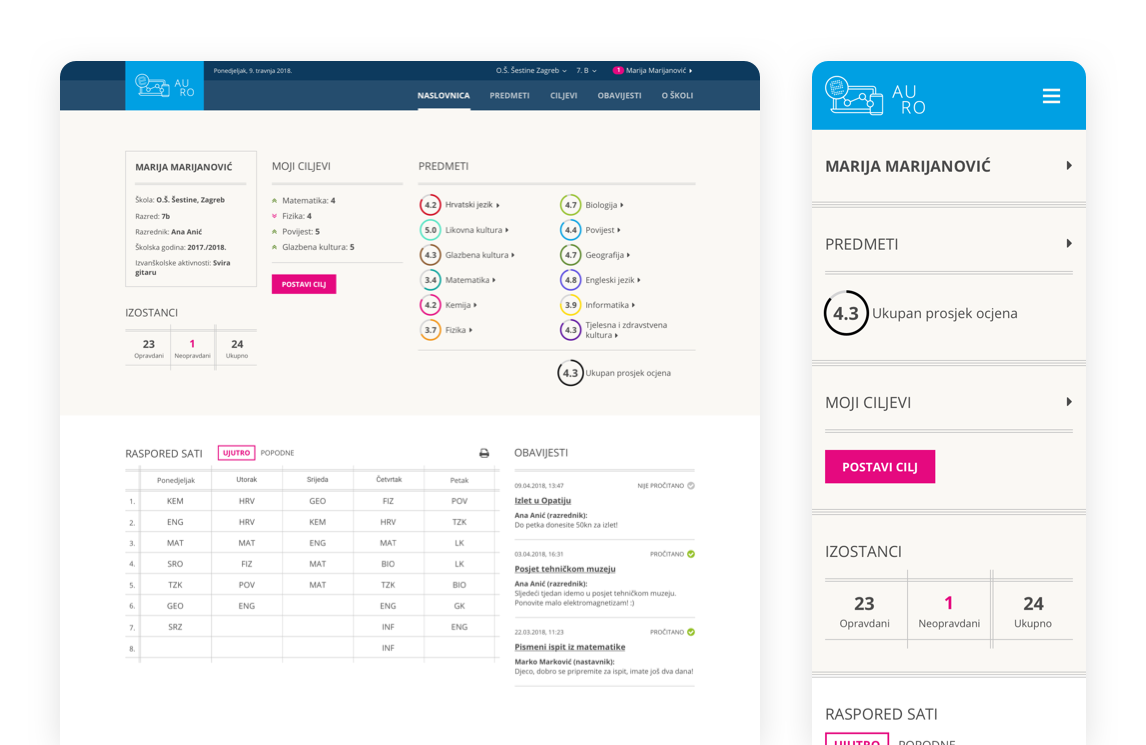Screen dimensions: 1146x745
Task: Click the 5.0 grade circle for Likovna kultura
Action: click(x=430, y=230)
